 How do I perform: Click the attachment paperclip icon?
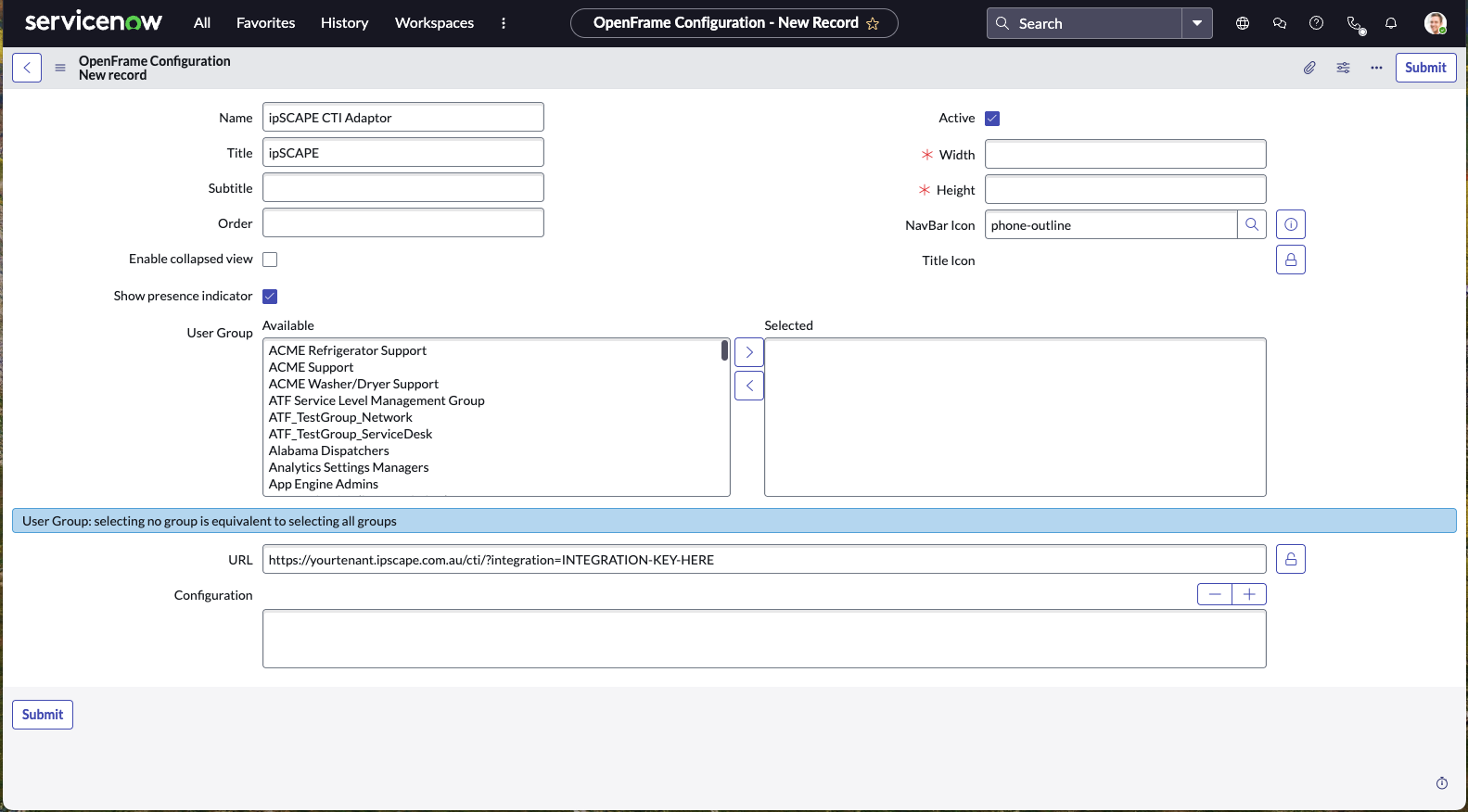click(x=1309, y=68)
